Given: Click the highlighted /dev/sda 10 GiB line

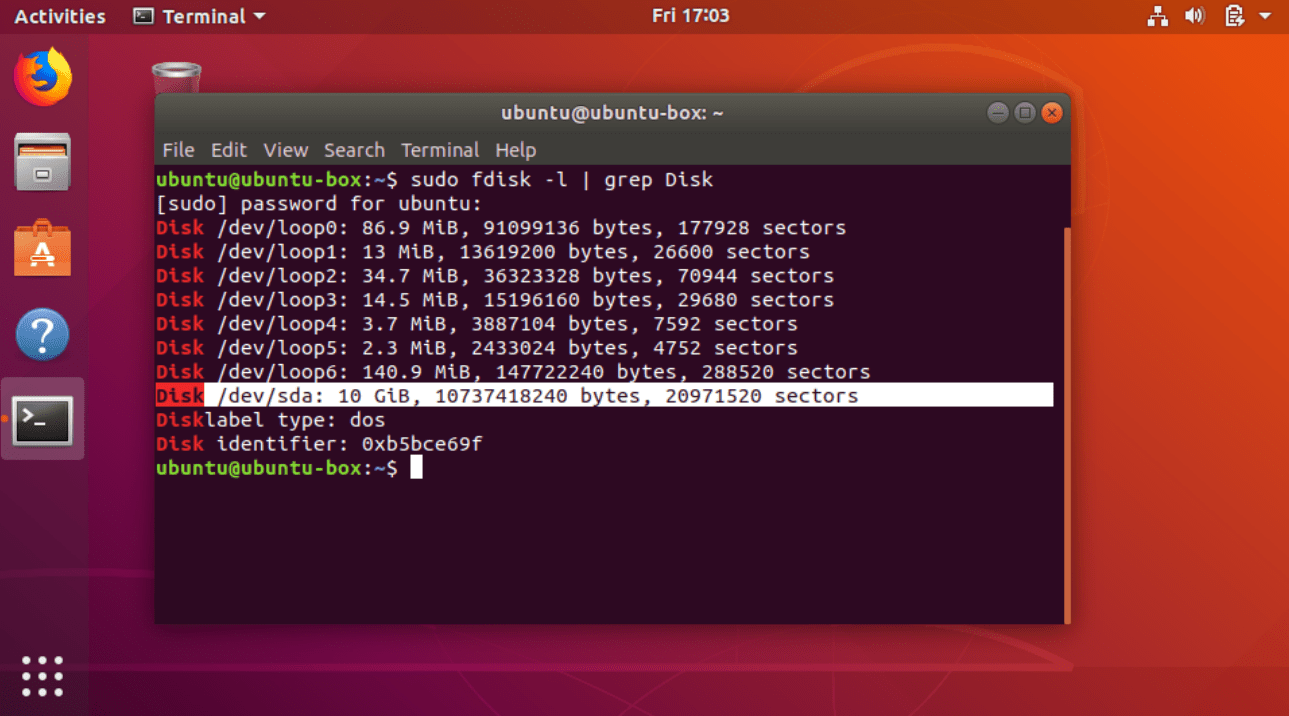Looking at the screenshot, I should click(x=604, y=396).
